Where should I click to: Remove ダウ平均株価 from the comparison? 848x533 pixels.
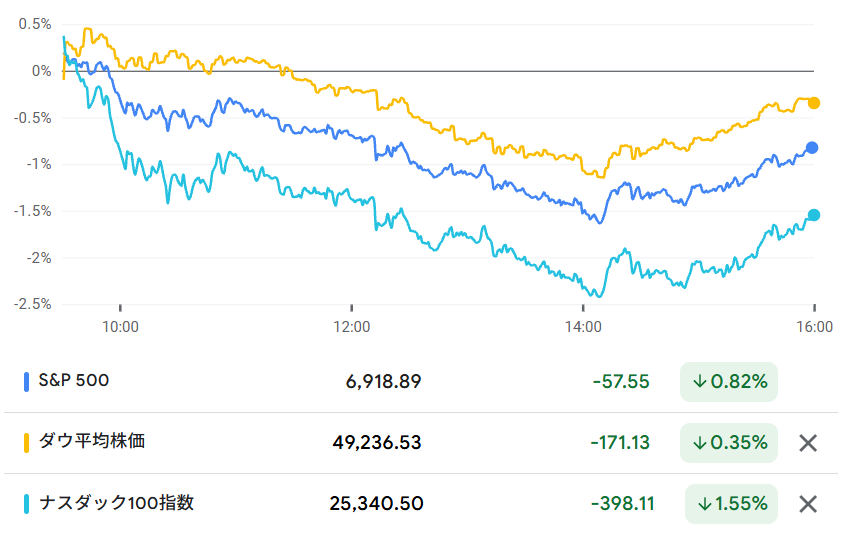[x=808, y=442]
